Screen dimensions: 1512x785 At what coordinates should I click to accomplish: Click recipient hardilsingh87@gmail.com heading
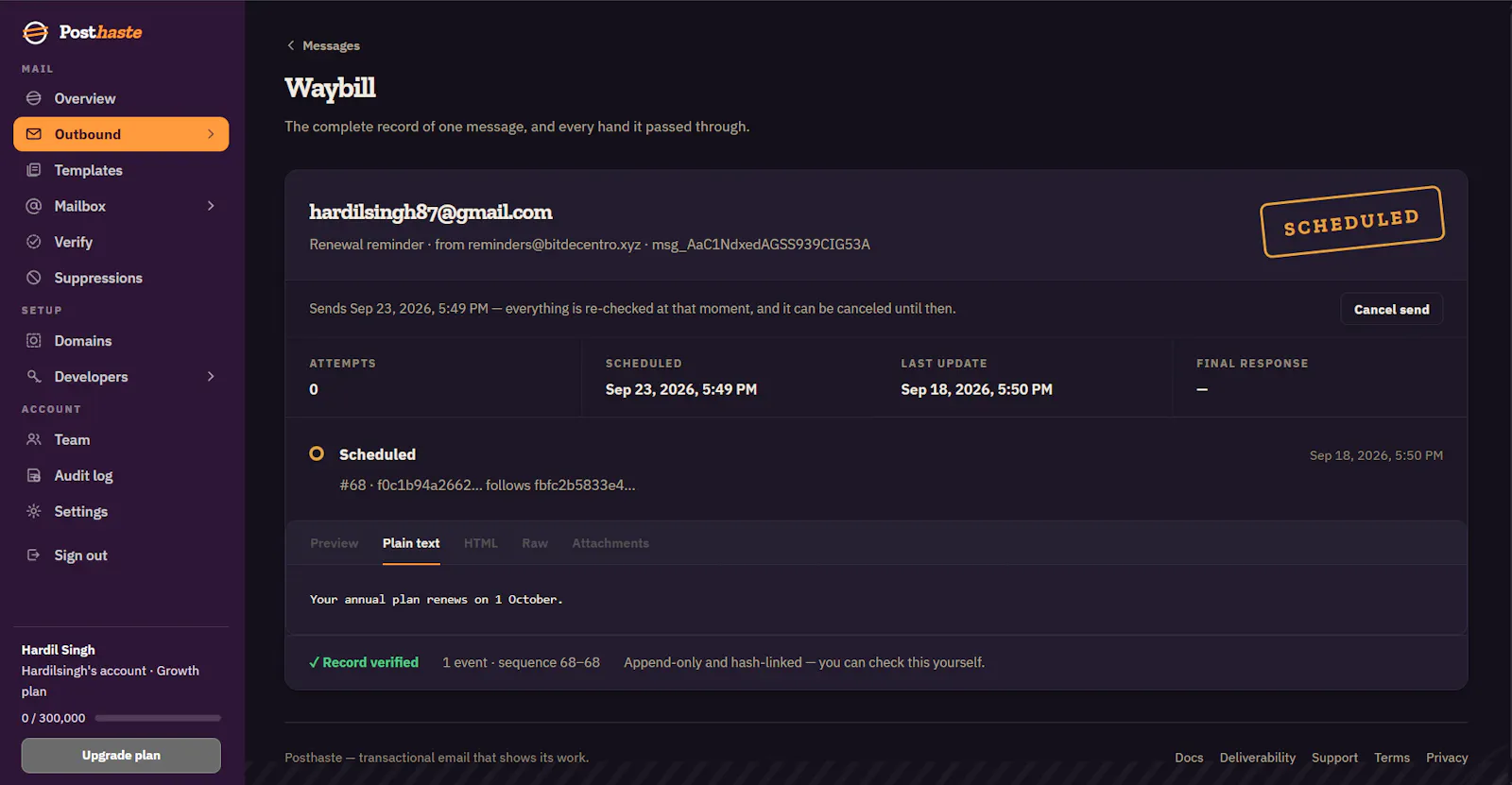click(x=431, y=212)
